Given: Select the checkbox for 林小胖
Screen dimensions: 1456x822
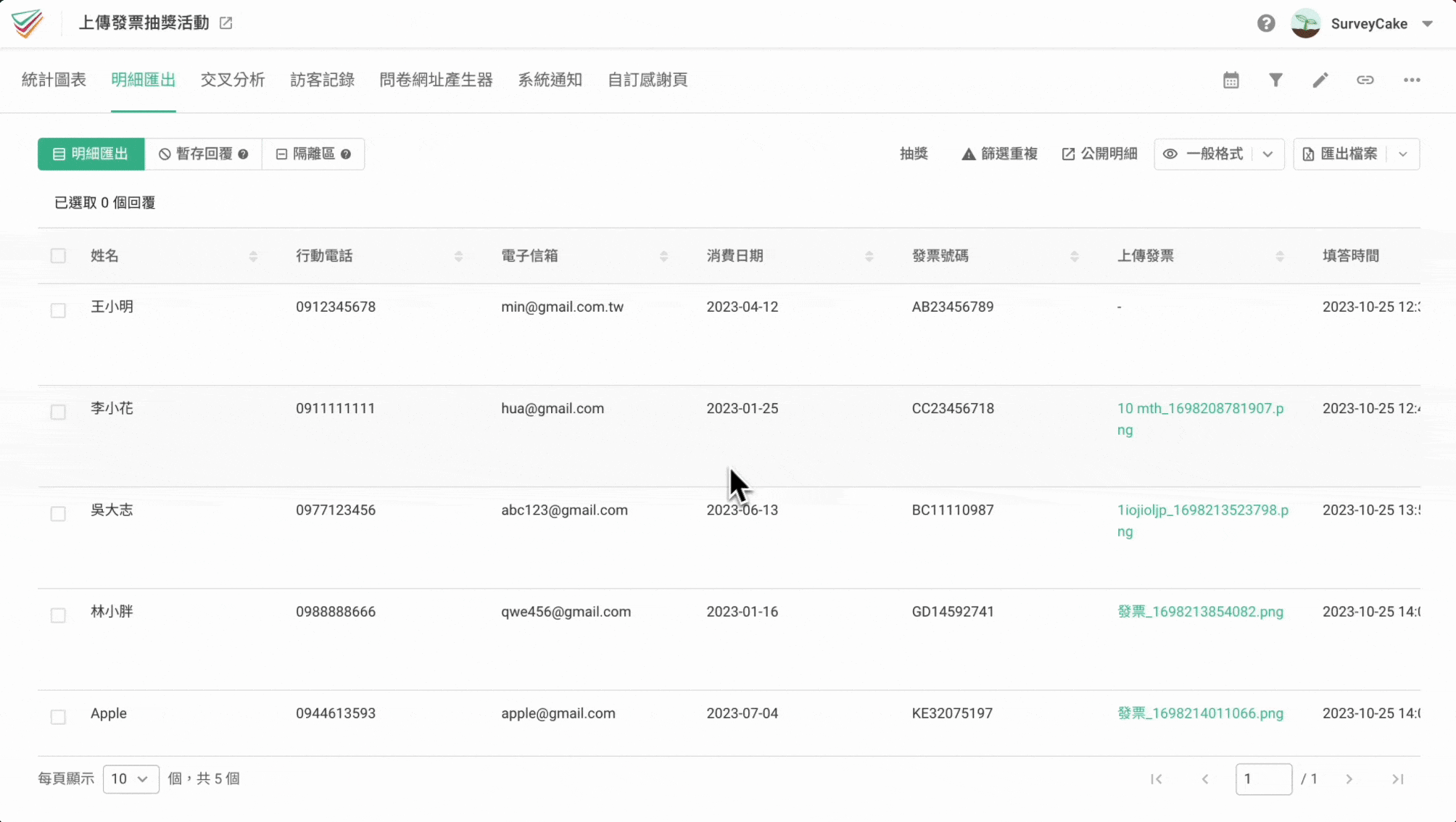Looking at the screenshot, I should pos(58,615).
